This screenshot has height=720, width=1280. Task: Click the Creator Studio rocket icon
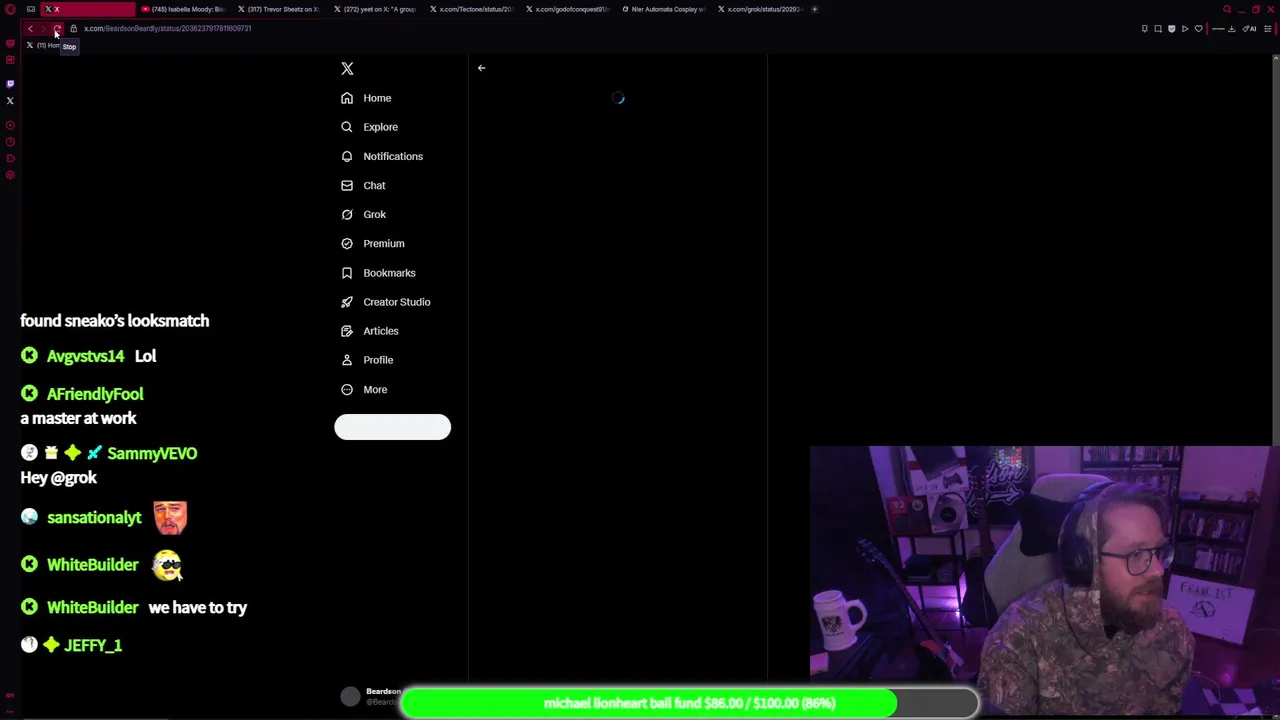[x=347, y=301]
